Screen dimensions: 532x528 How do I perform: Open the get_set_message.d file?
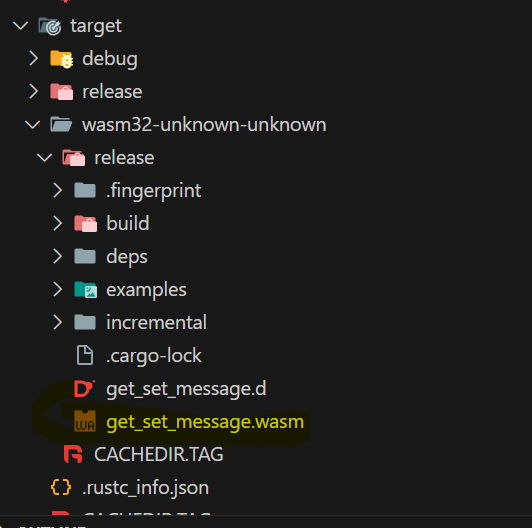tap(186, 389)
